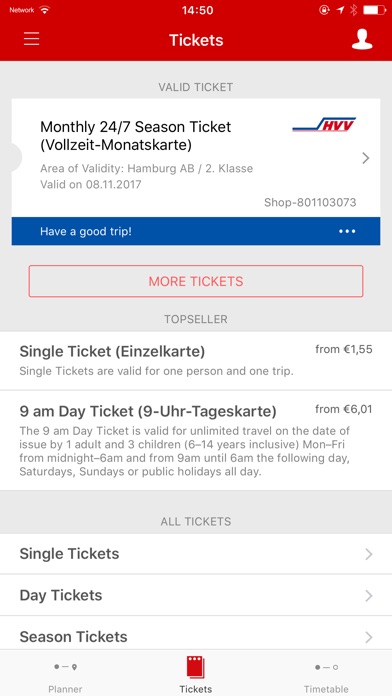This screenshot has height=696, width=392.
Task: Tap the location arrow status icon
Action: click(340, 10)
